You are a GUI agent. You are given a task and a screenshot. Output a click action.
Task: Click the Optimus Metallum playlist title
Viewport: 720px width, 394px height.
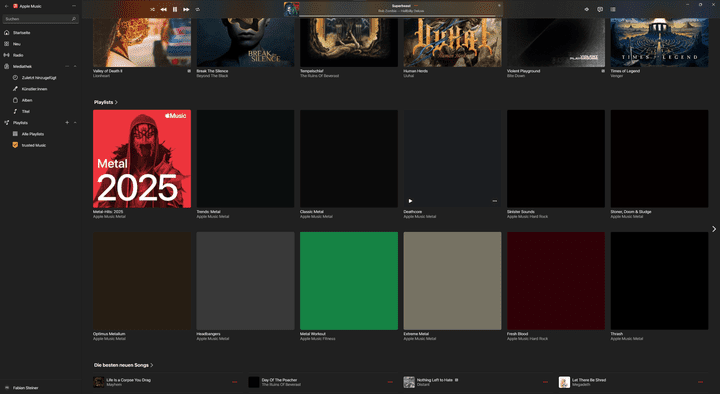109,334
